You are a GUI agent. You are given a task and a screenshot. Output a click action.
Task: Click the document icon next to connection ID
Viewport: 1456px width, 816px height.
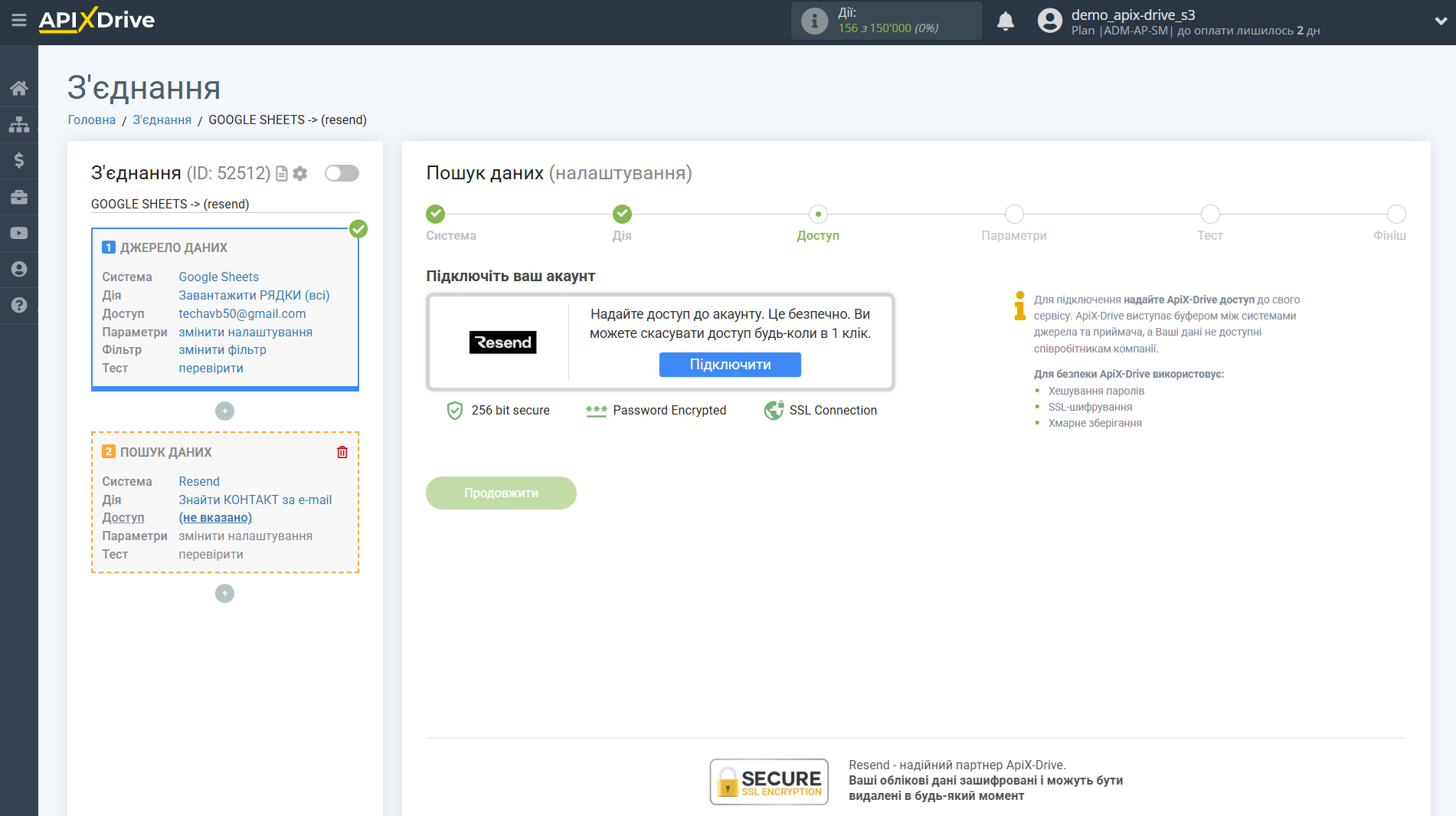tap(280, 173)
